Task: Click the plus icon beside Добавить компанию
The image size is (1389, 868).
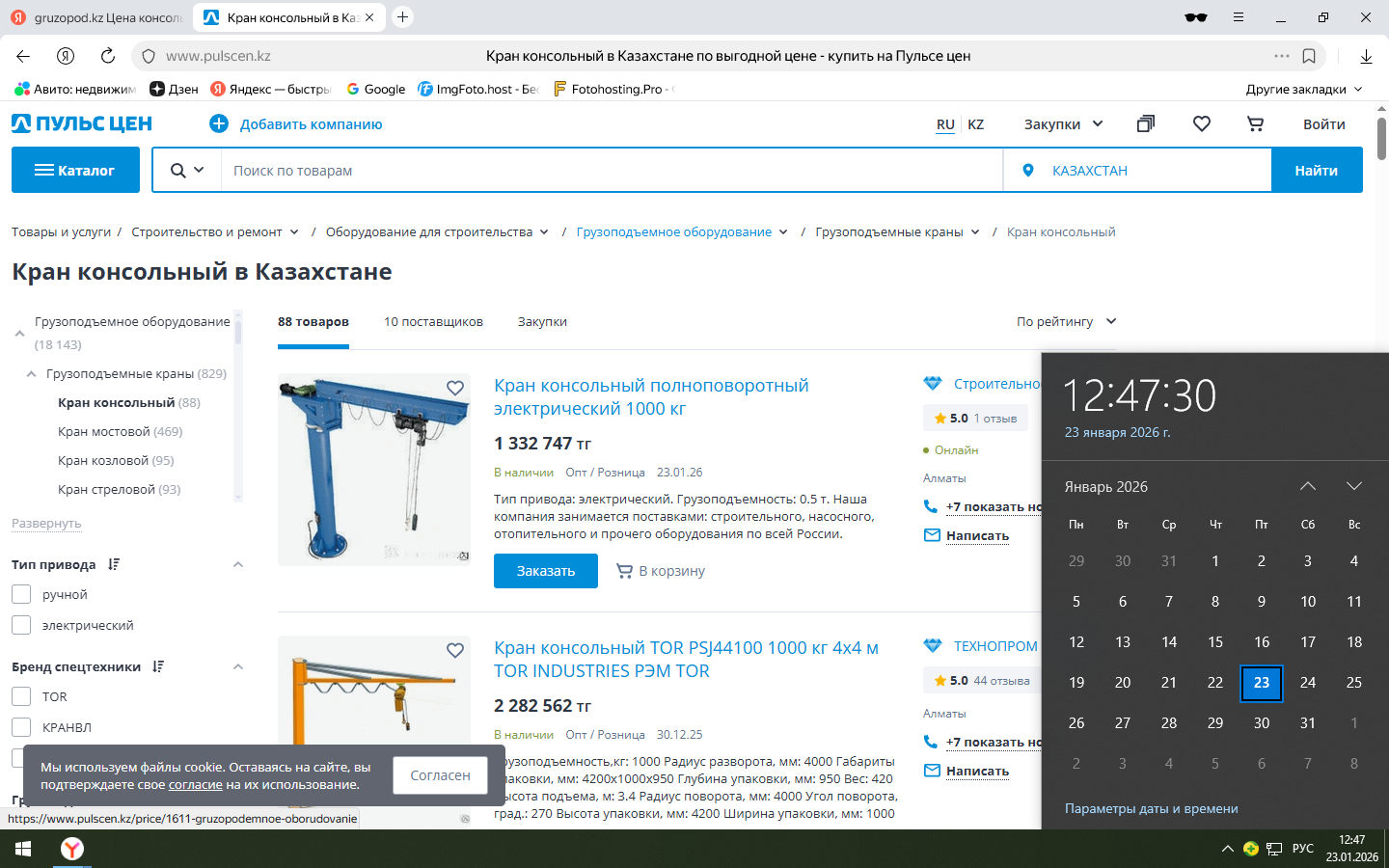Action: coord(219,123)
